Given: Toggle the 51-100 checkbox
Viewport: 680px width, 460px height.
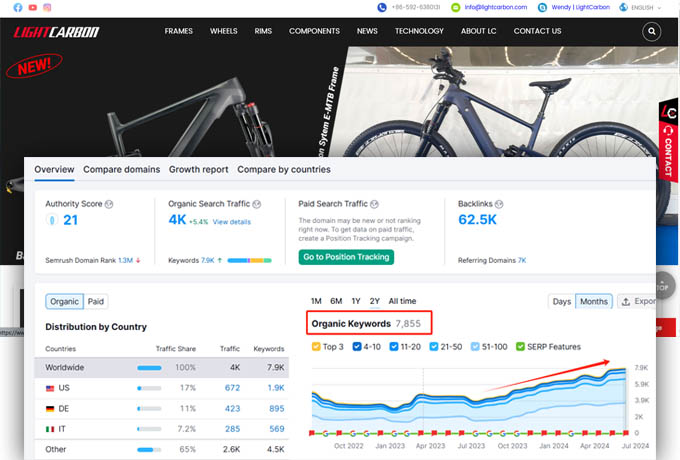Looking at the screenshot, I should click(x=475, y=347).
